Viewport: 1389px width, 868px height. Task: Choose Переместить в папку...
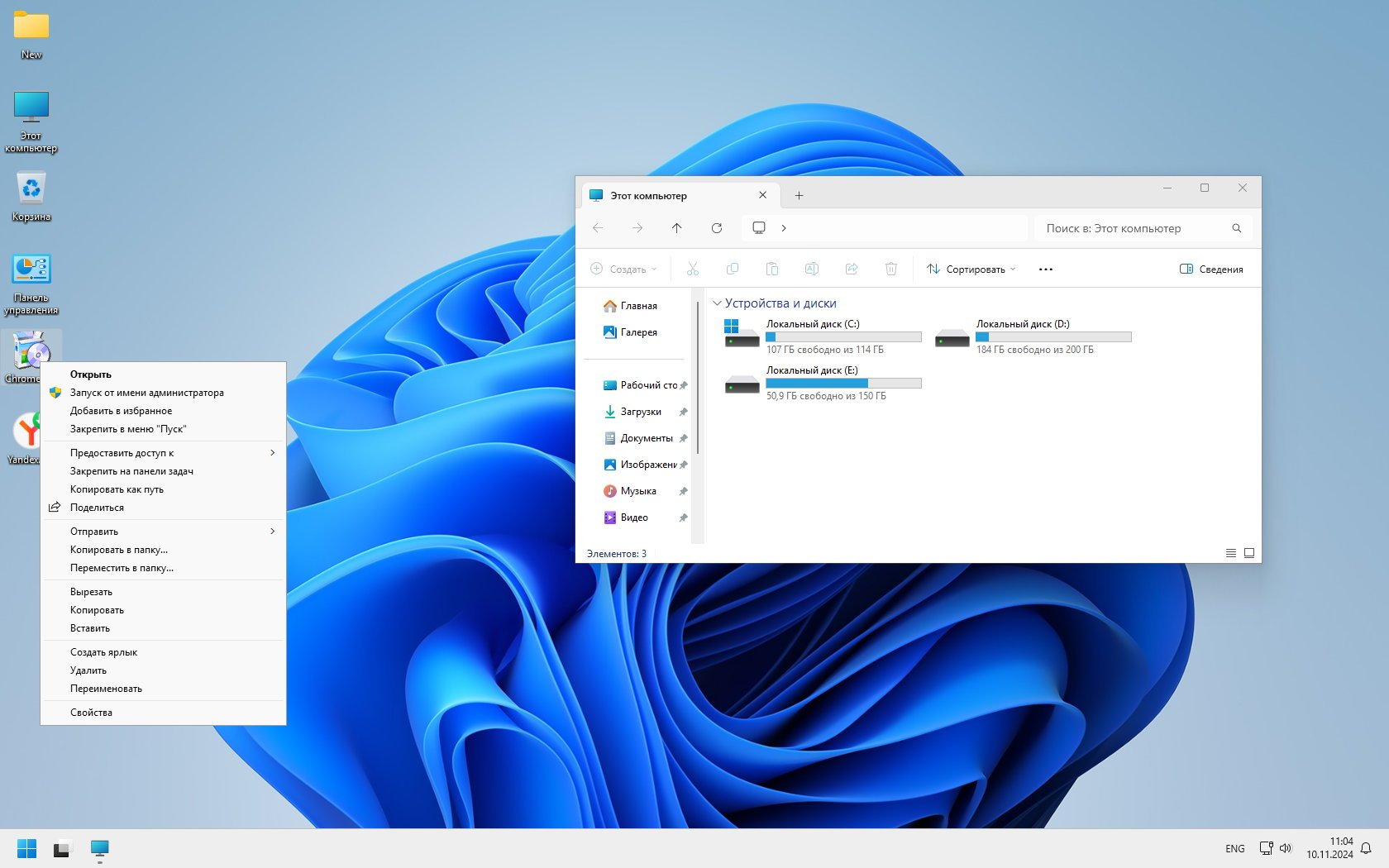tap(163, 568)
